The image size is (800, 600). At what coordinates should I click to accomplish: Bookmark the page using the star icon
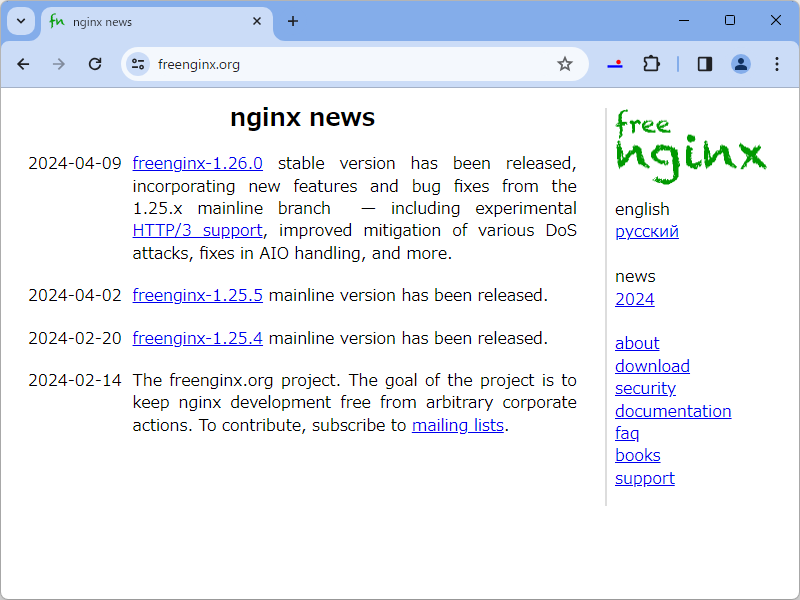pos(565,63)
